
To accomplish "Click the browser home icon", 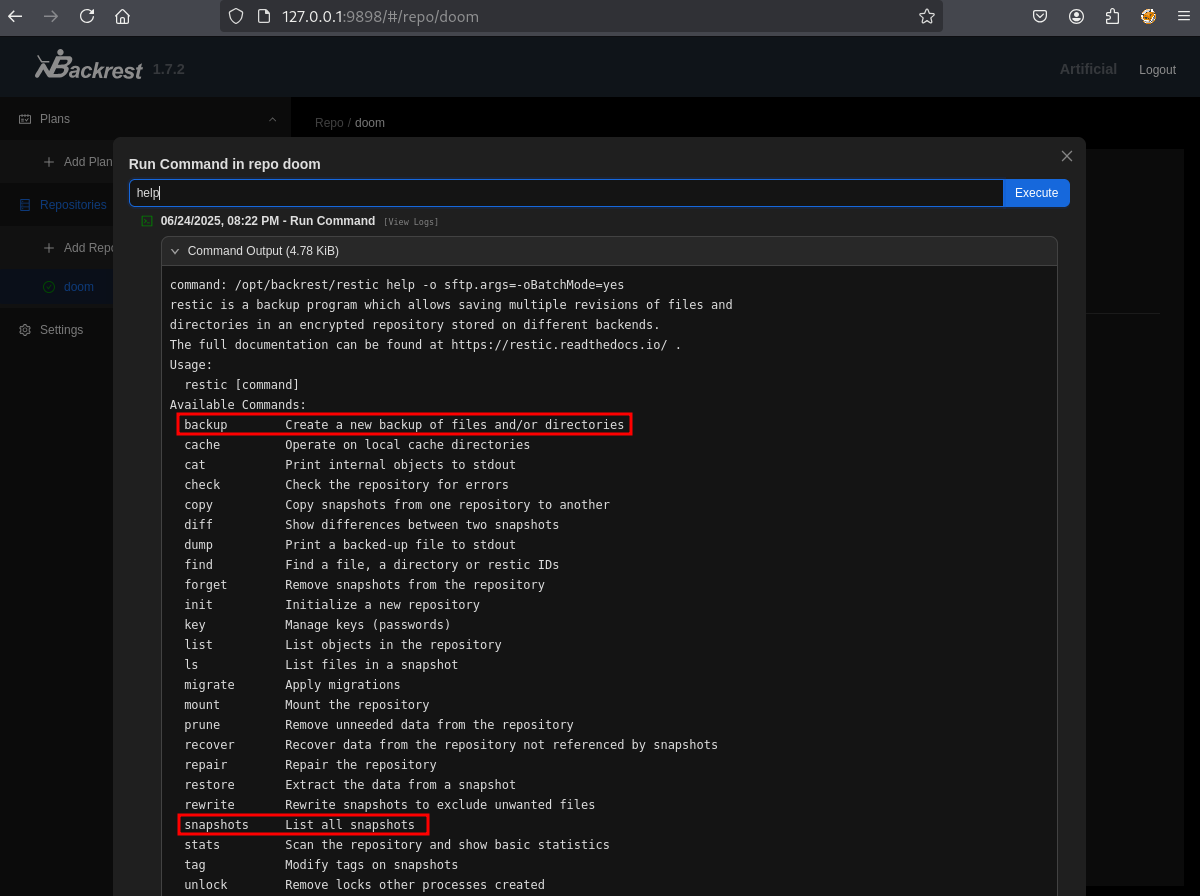I will pos(122,16).
